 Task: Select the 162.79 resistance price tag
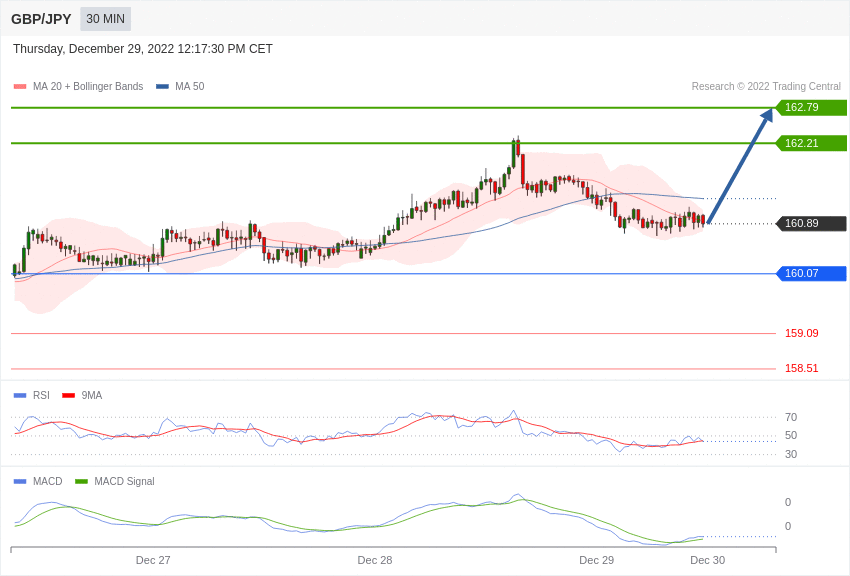811,107
